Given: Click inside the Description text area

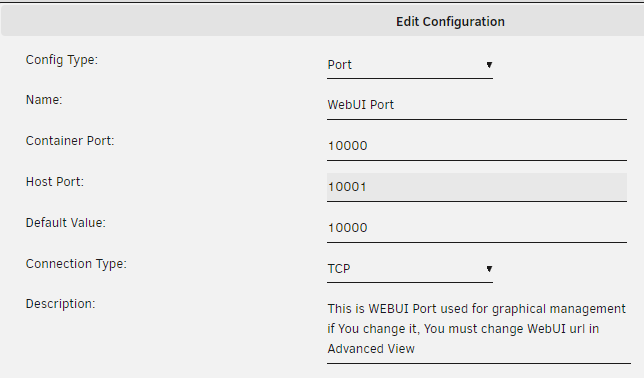Looking at the screenshot, I should click(x=478, y=330).
